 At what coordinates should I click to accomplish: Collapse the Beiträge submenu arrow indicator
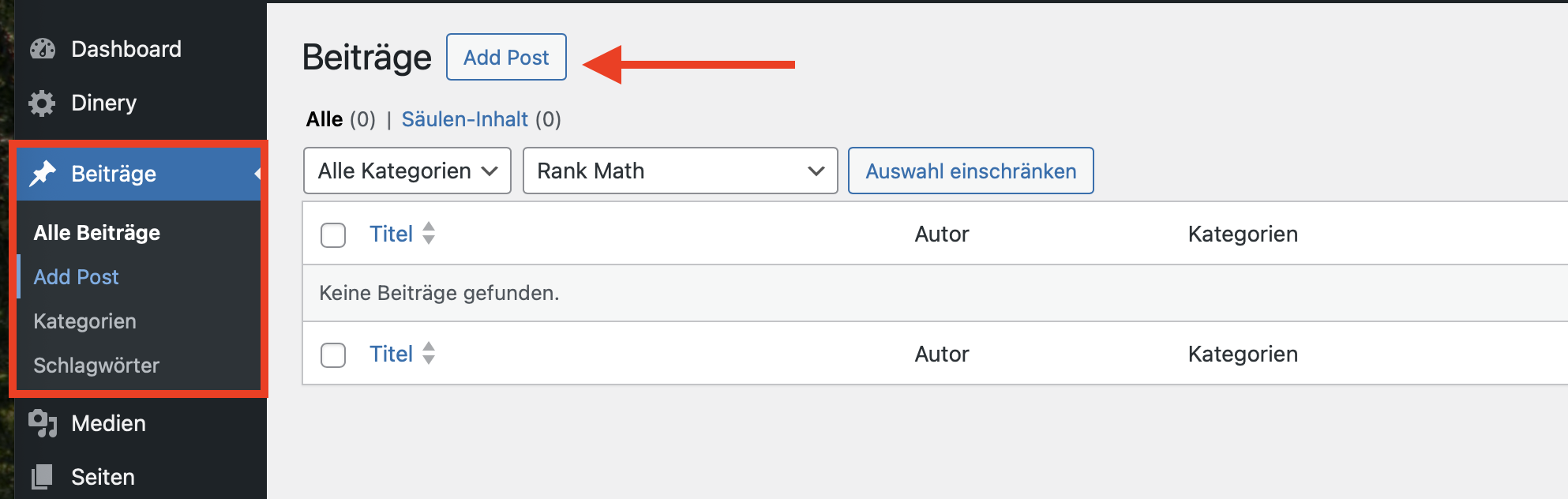point(257,174)
